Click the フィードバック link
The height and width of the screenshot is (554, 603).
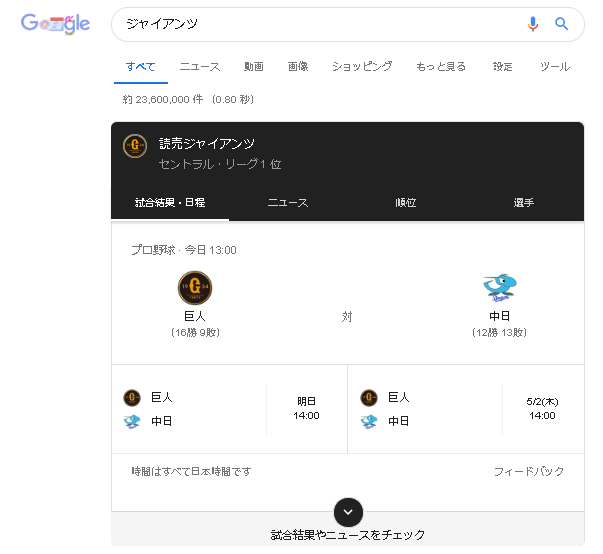point(529,472)
